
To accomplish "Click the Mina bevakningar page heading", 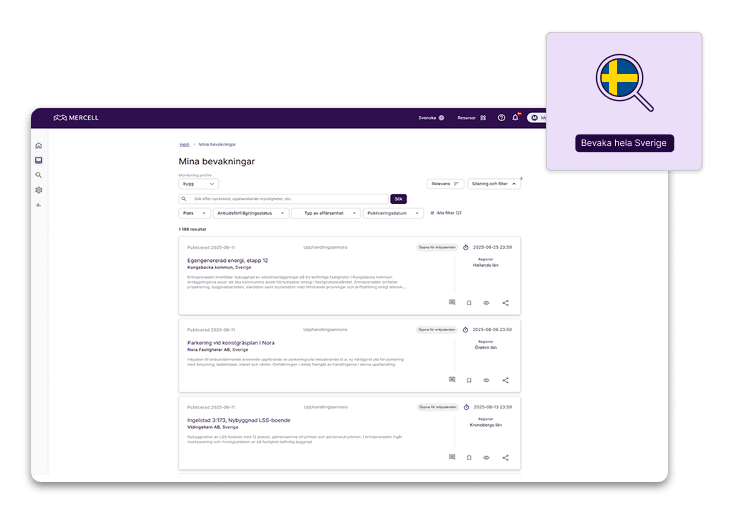I will point(217,162).
